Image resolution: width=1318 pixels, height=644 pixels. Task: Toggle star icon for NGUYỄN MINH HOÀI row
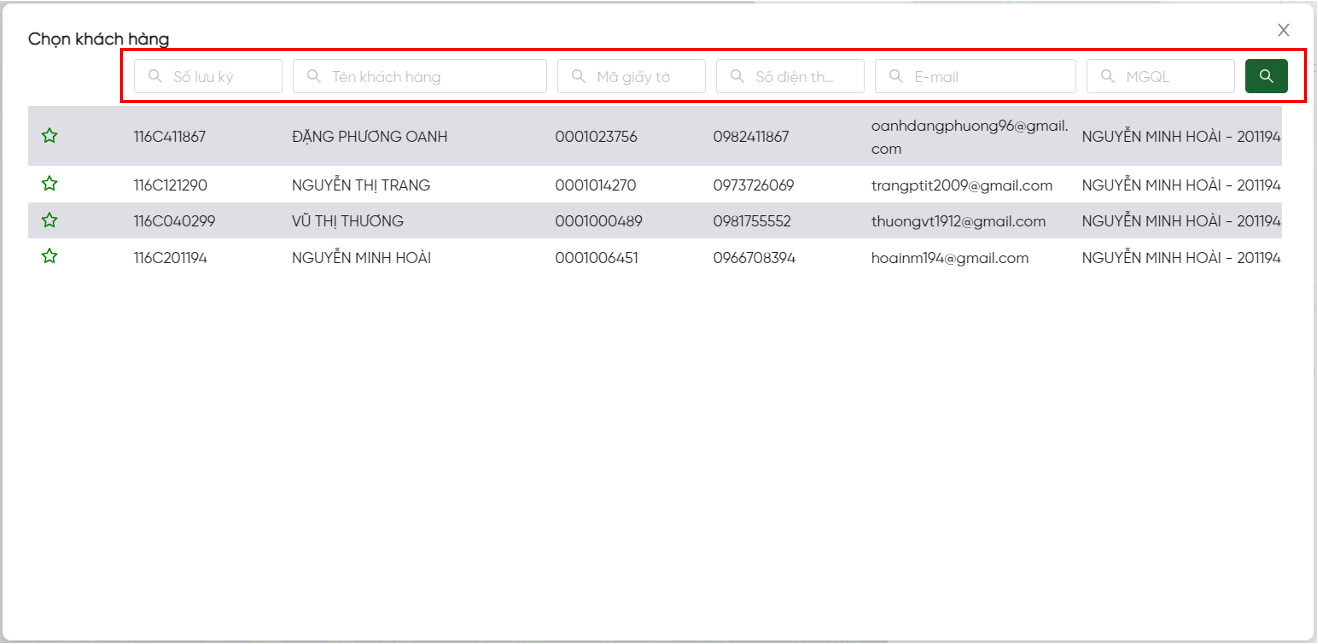coord(49,257)
